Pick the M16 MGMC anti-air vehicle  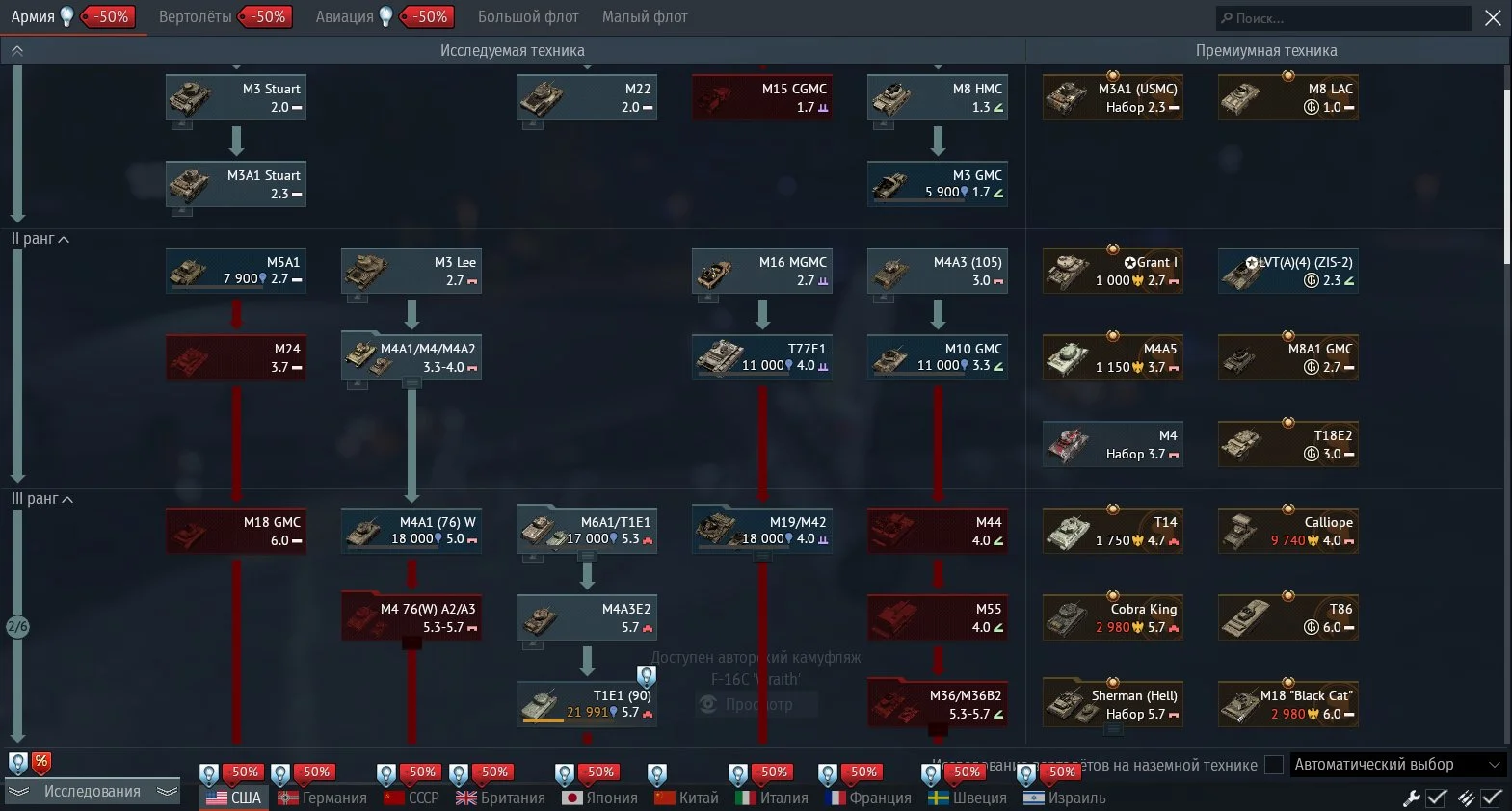(762, 272)
